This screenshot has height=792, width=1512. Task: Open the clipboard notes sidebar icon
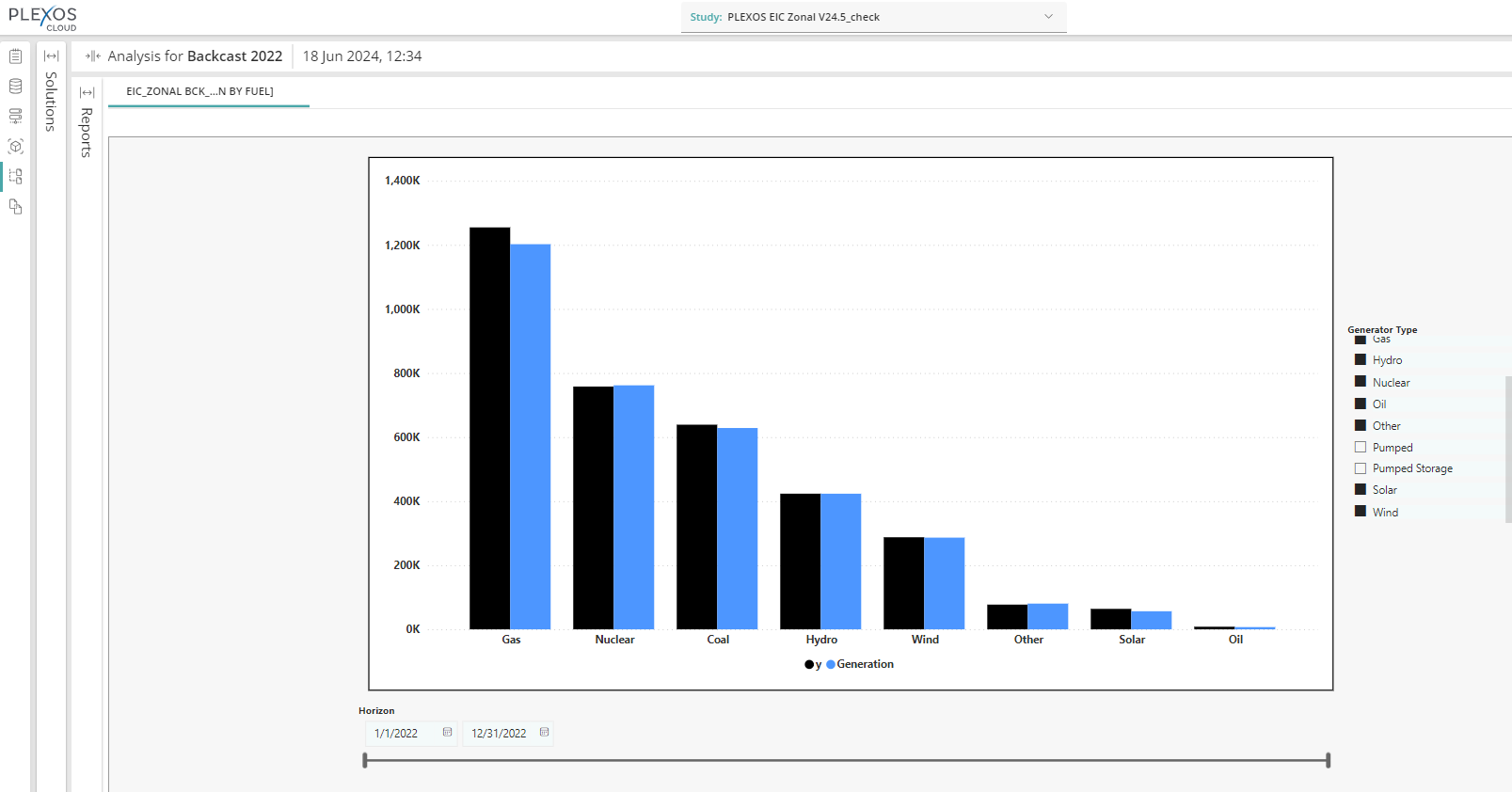coord(15,56)
